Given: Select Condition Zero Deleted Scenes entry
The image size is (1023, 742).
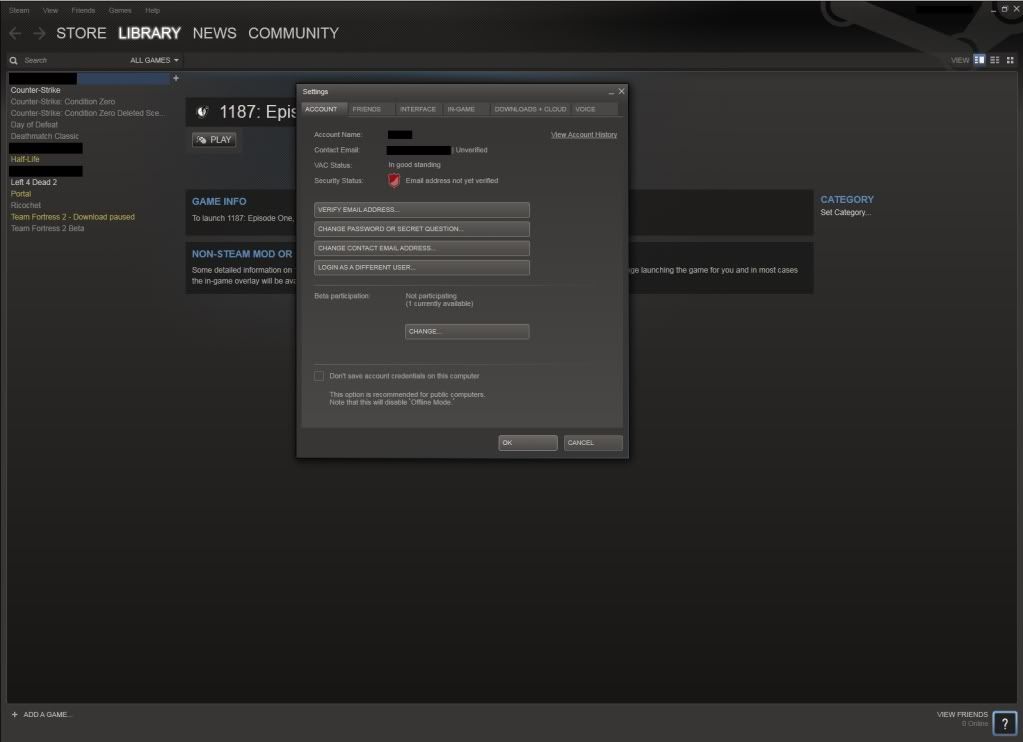Looking at the screenshot, I should click(x=87, y=113).
